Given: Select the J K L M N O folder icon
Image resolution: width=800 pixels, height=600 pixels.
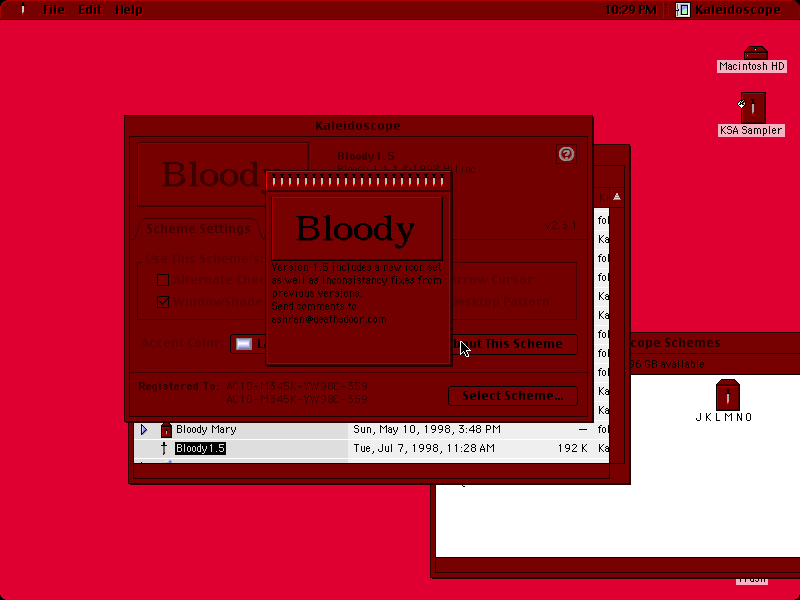Looking at the screenshot, I should [x=728, y=395].
